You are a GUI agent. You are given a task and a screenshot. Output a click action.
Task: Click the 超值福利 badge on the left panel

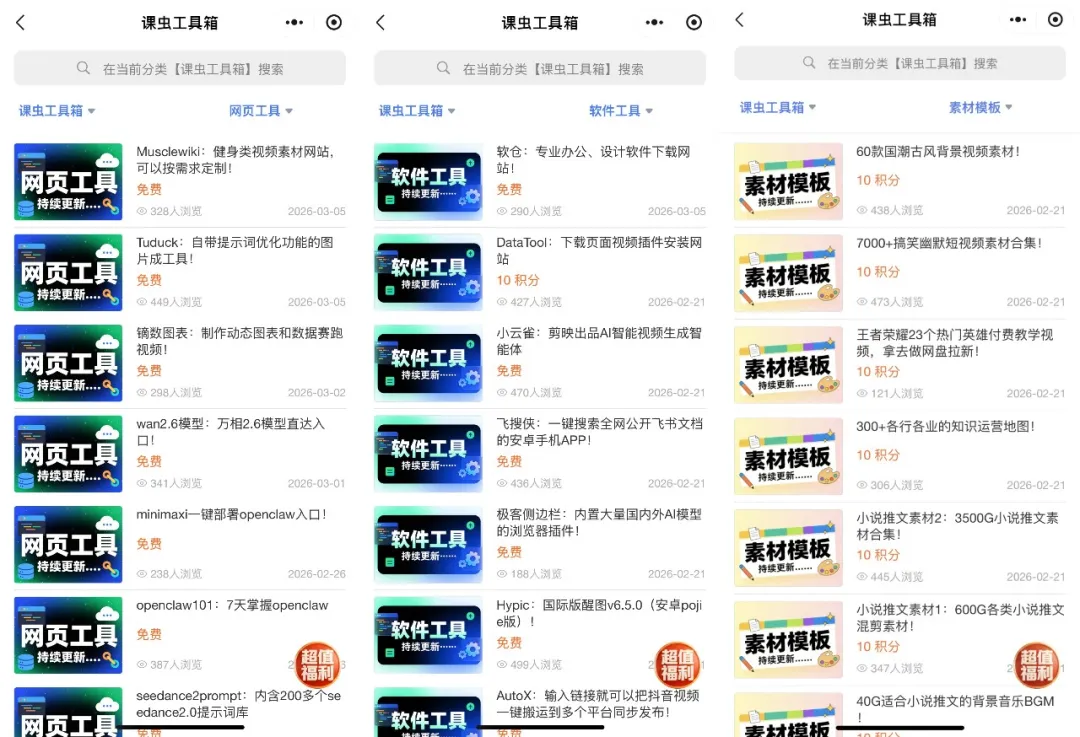317,663
